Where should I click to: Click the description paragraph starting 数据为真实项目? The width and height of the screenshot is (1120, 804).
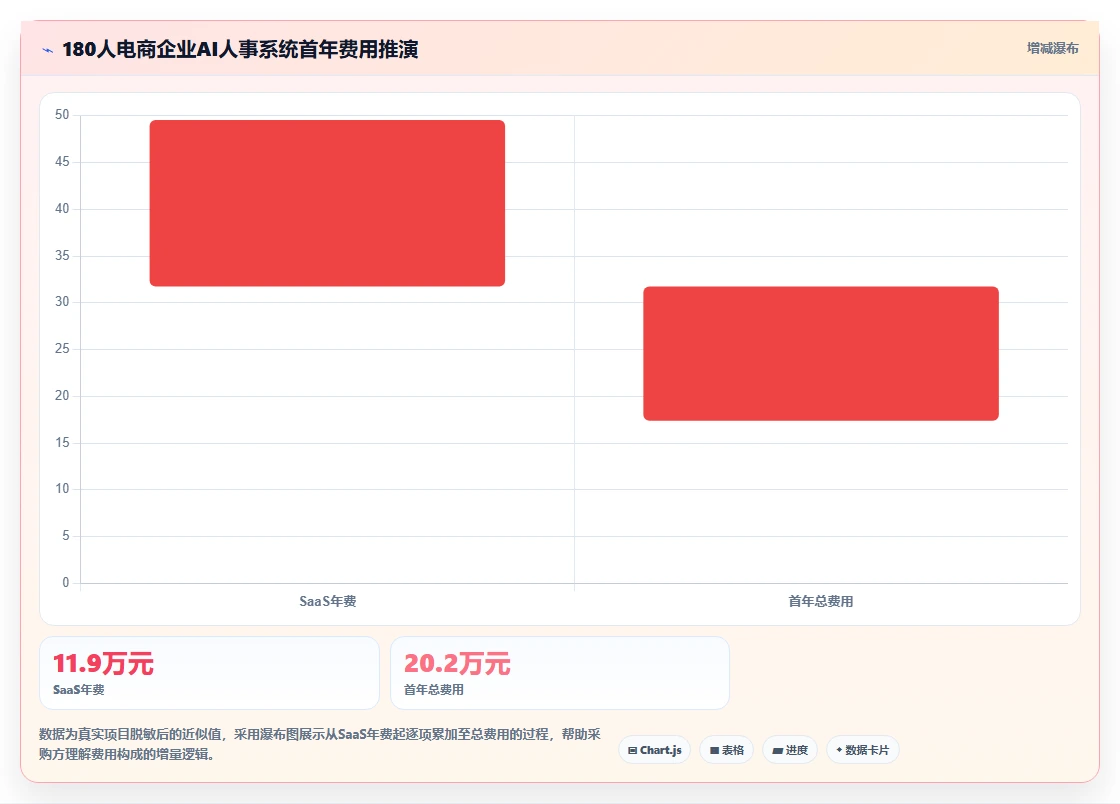(x=320, y=744)
